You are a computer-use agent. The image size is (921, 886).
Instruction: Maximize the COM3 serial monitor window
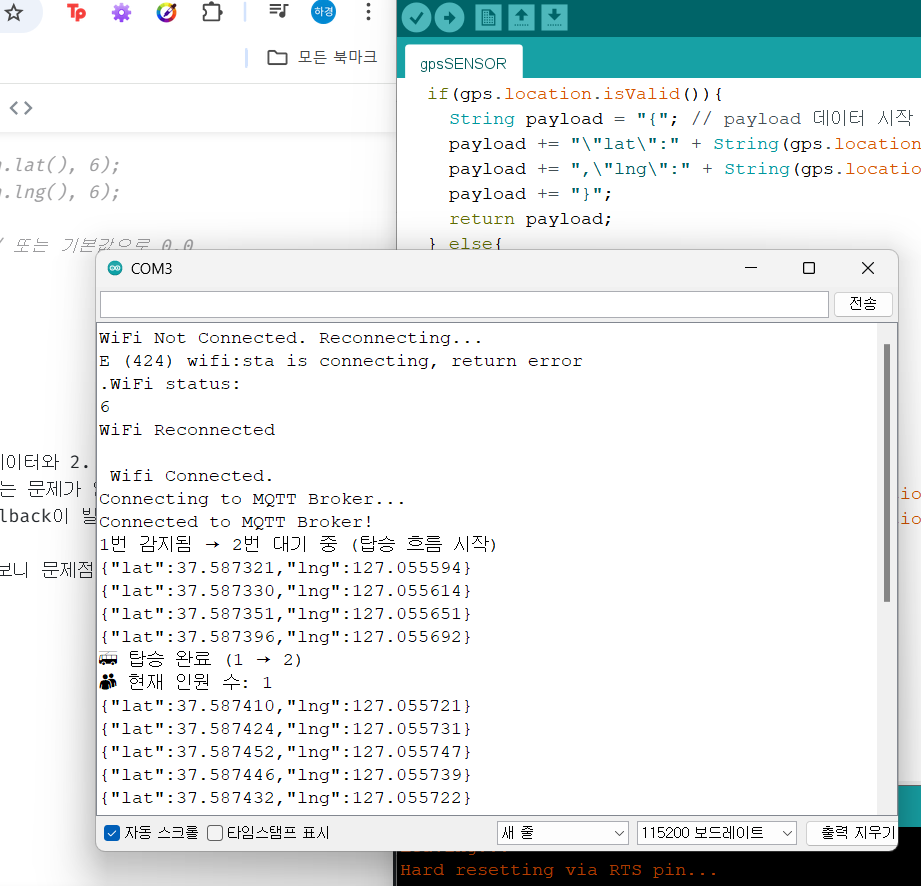click(809, 268)
